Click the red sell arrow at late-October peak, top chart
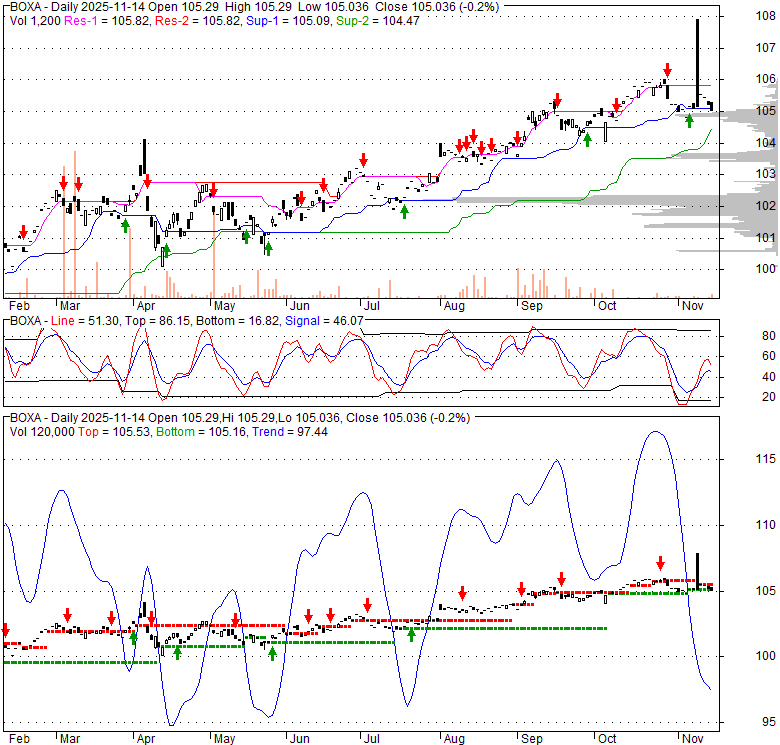The image size is (780, 745). (667, 71)
